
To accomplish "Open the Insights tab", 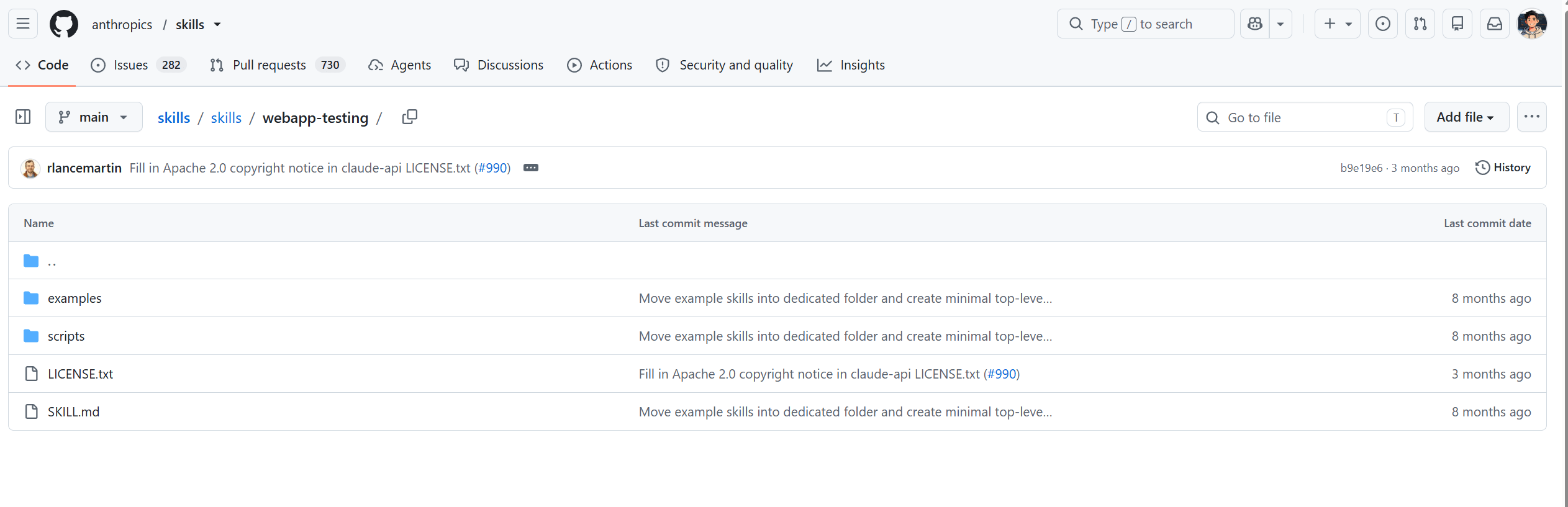I will (x=851, y=65).
